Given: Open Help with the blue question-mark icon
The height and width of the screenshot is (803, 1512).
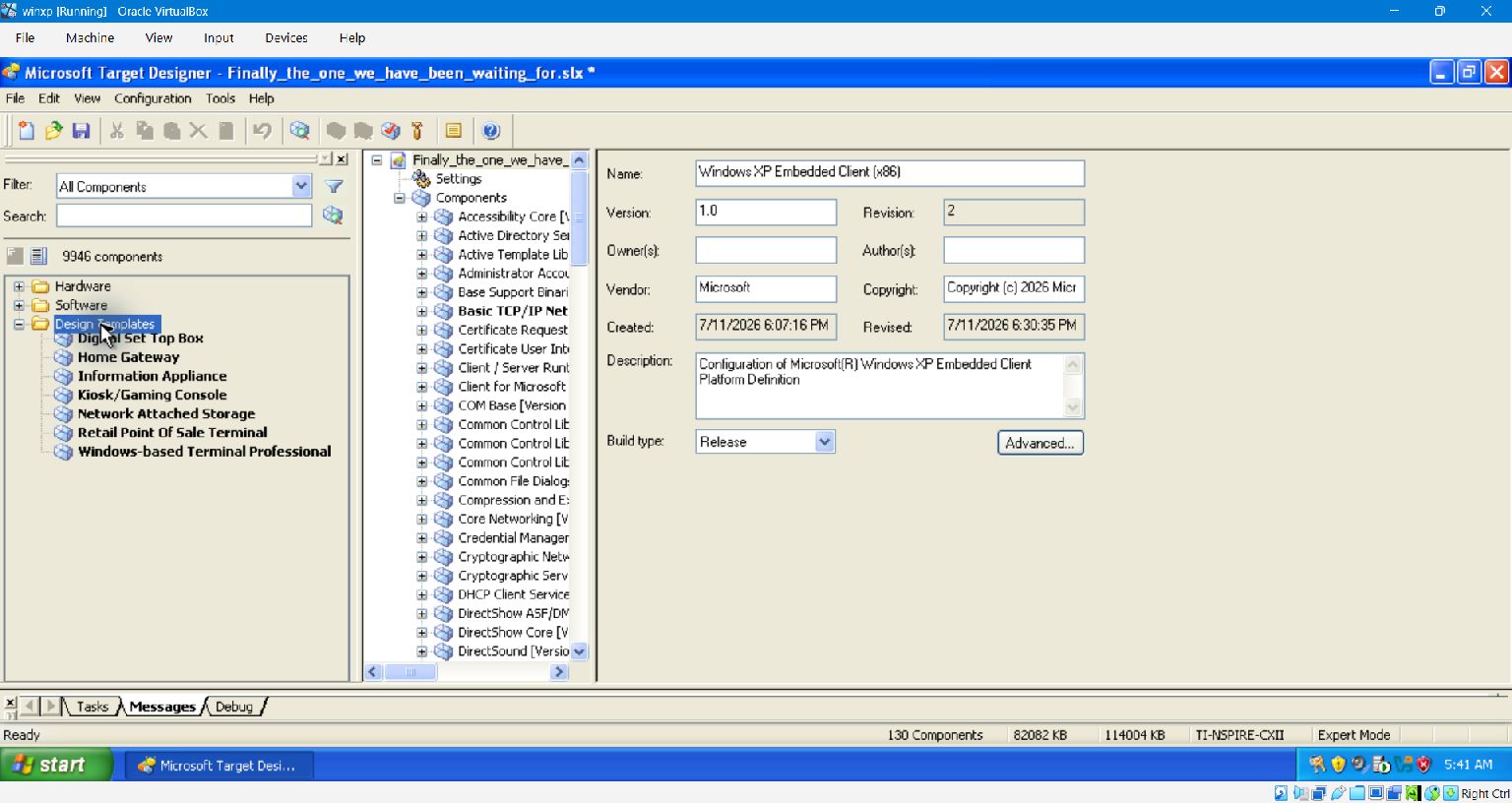Looking at the screenshot, I should point(491,131).
